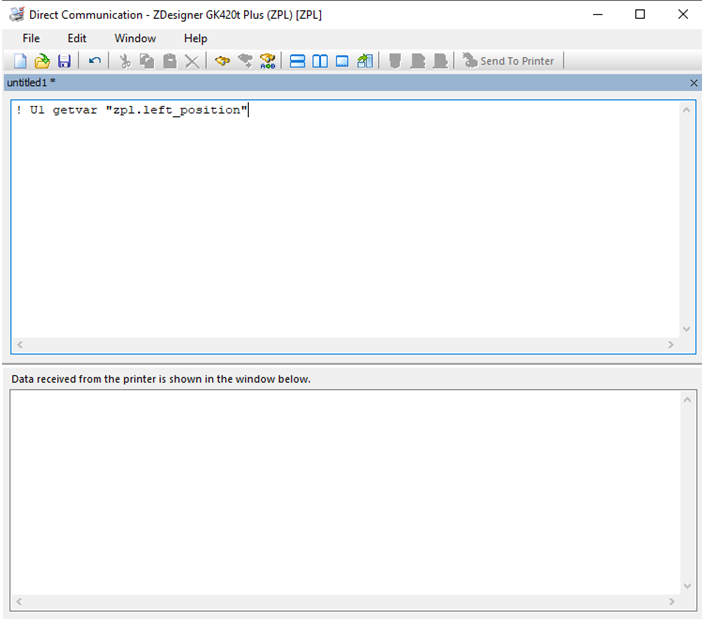The height and width of the screenshot is (620, 702).
Task: Click the output pane's horizontal scrollbar right arrow
Action: coord(671,602)
